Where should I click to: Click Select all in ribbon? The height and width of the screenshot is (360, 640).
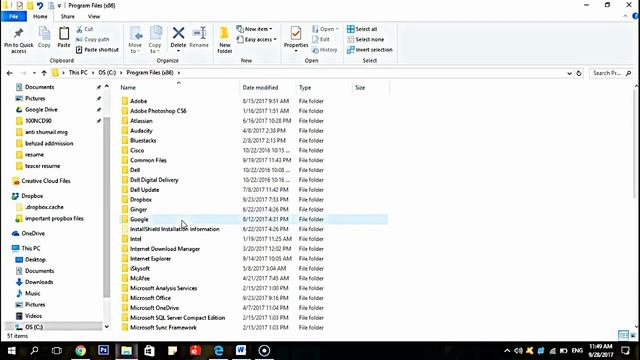362,29
